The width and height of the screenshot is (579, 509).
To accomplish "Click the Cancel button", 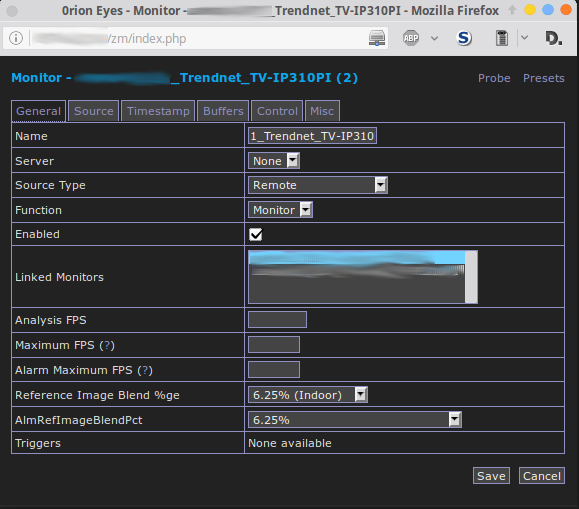I will click(542, 475).
